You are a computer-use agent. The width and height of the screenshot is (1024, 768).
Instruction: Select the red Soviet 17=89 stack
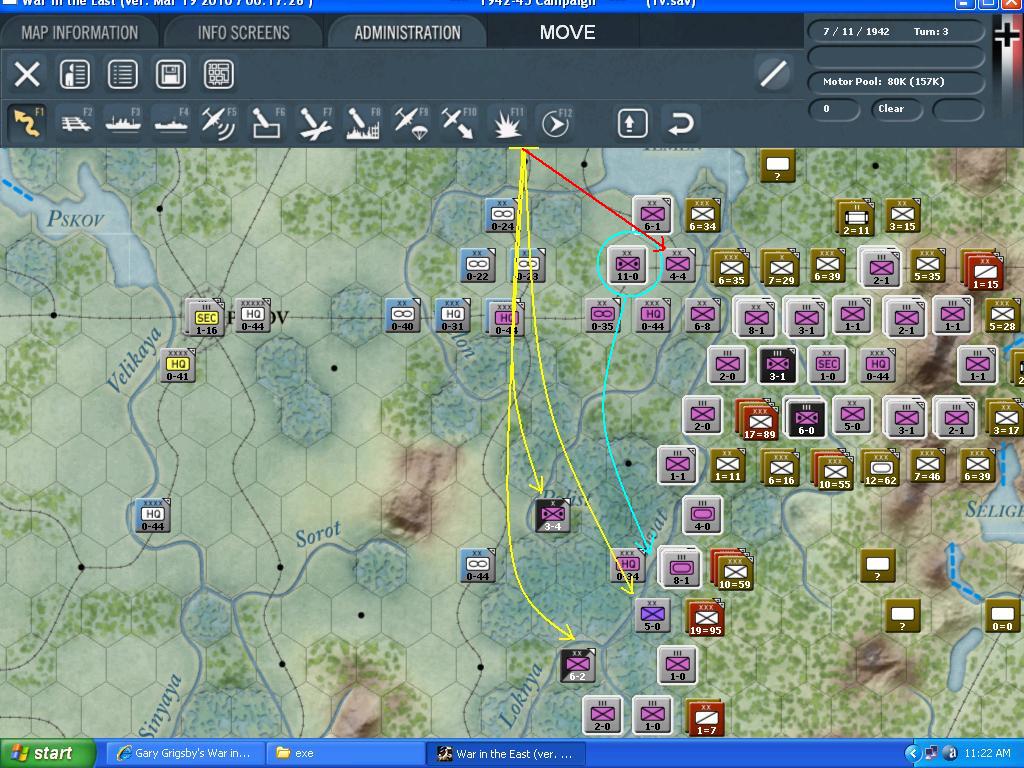758,419
